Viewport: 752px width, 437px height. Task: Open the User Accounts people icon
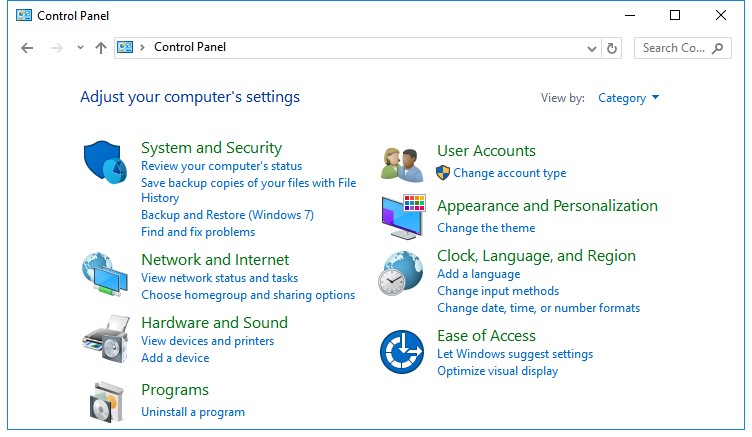402,165
